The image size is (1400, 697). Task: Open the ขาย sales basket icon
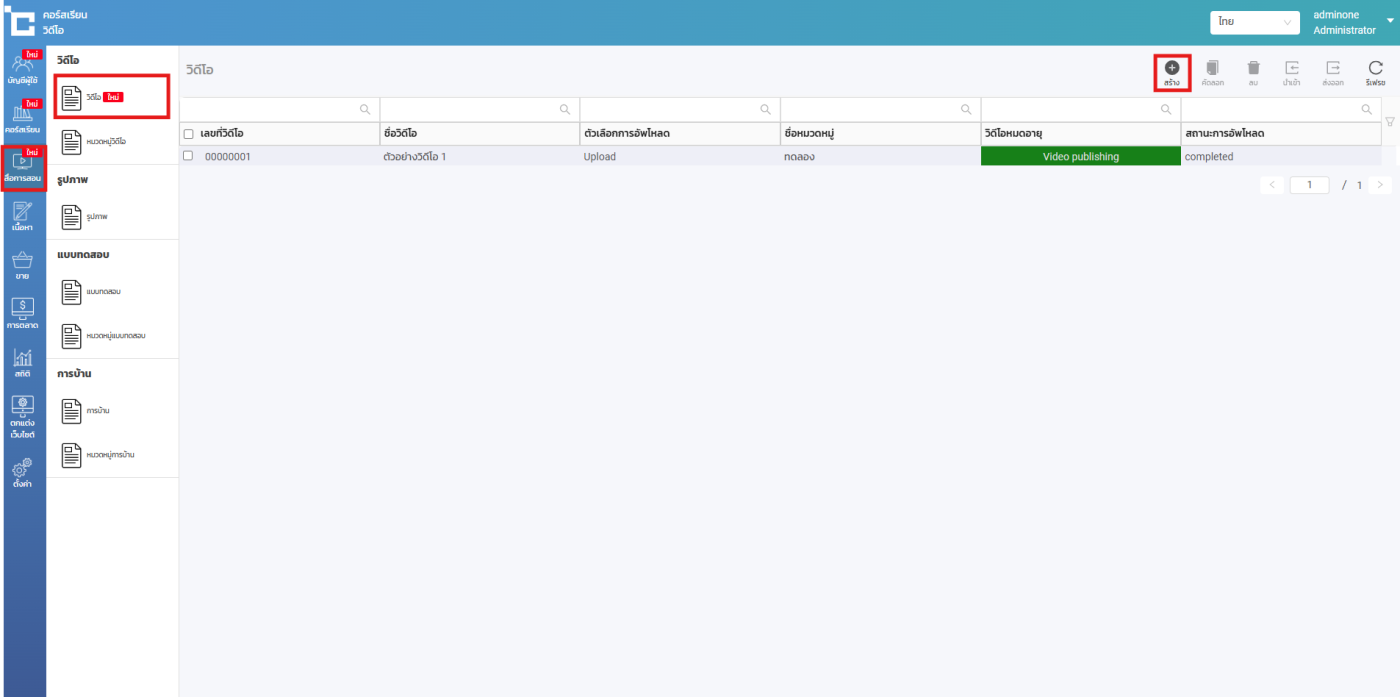(x=22, y=265)
